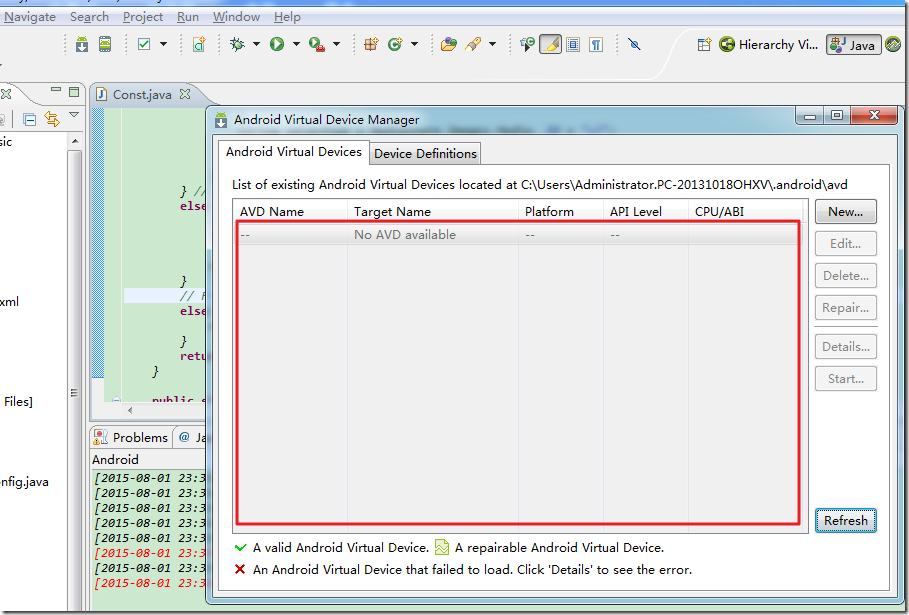Image resolution: width=909 pixels, height=615 pixels.
Task: Click the Target Name column header
Action: (432, 212)
